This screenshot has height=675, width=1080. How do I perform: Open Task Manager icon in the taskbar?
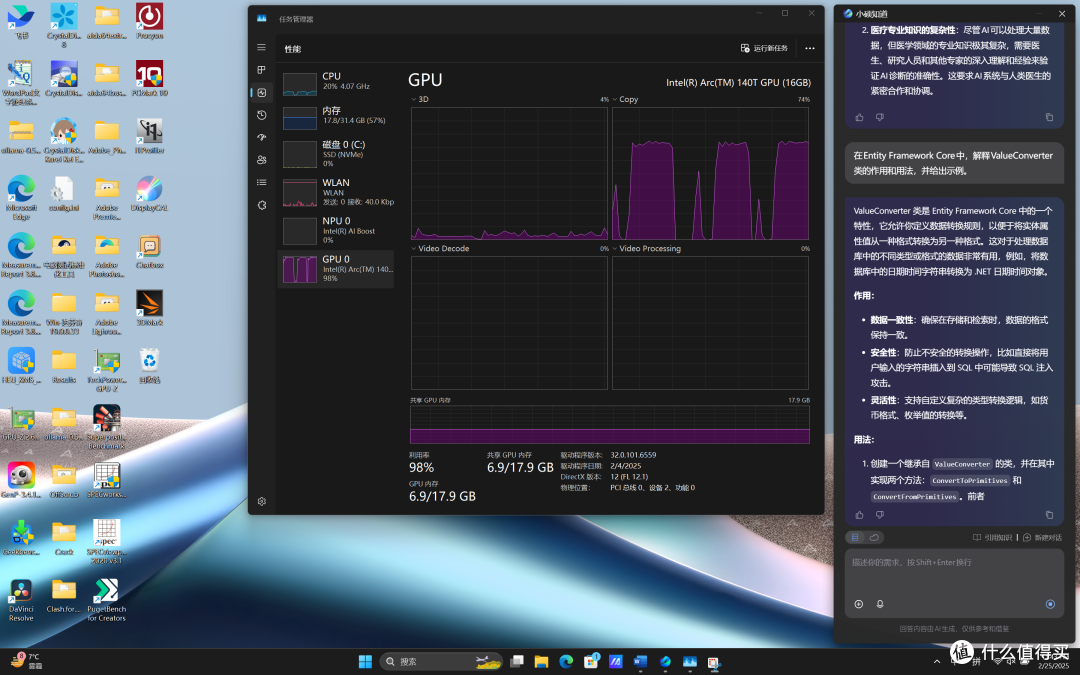coord(689,661)
